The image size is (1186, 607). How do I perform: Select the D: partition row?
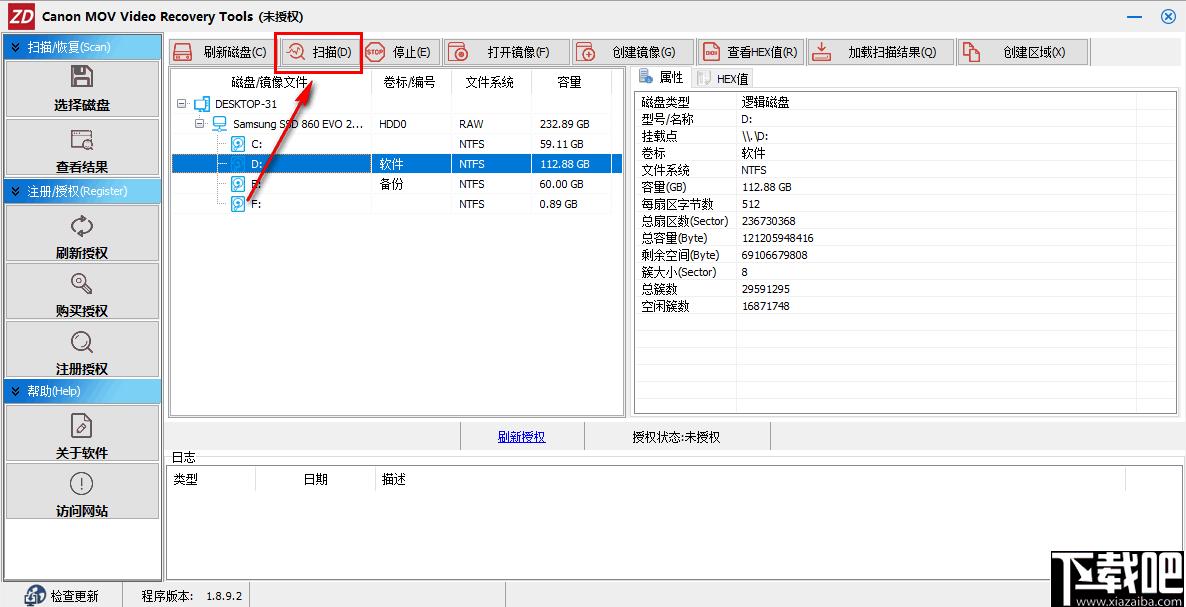click(x=396, y=163)
